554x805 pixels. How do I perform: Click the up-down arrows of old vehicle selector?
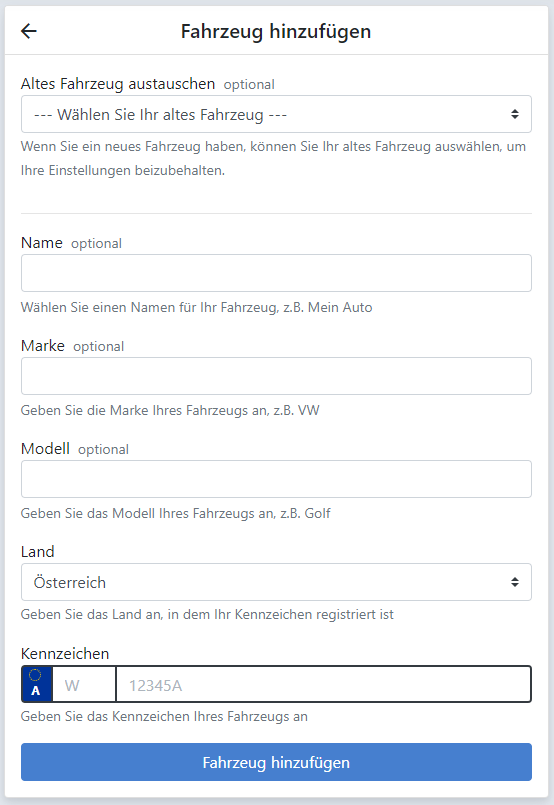coord(514,114)
